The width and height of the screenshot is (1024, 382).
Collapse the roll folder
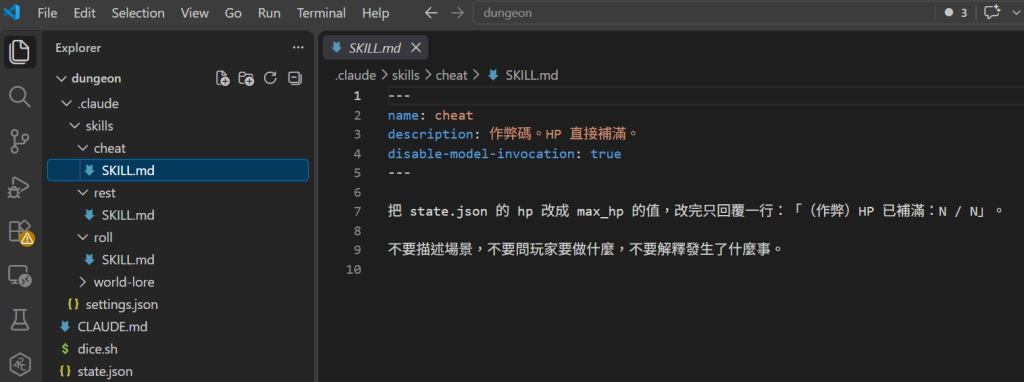(x=178, y=237)
